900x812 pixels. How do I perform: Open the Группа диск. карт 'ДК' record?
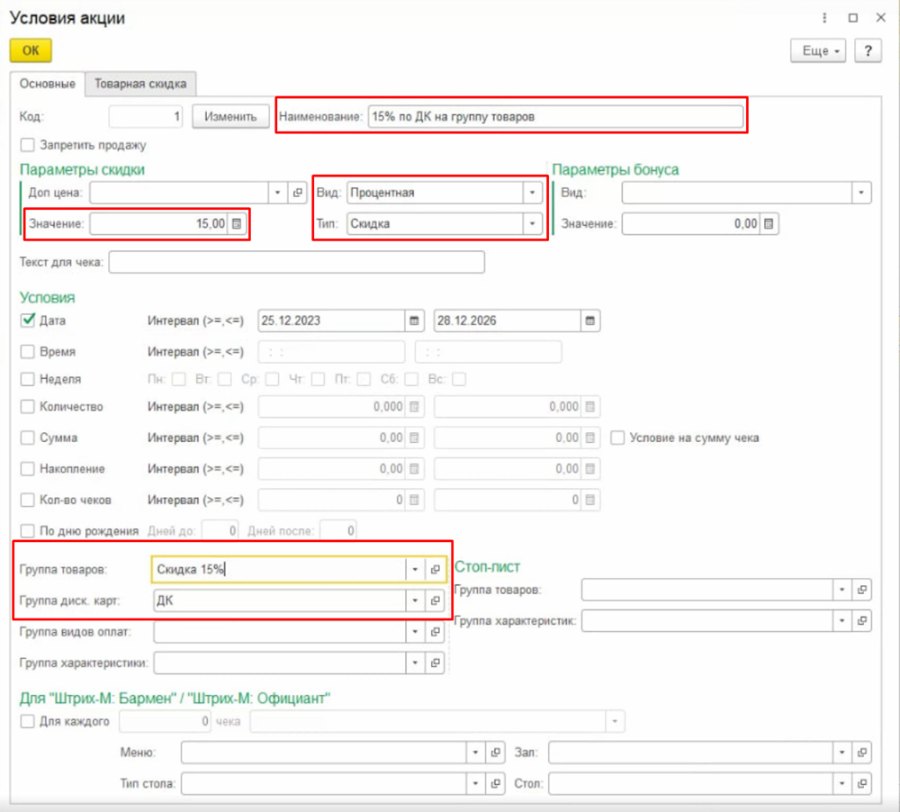pos(435,601)
